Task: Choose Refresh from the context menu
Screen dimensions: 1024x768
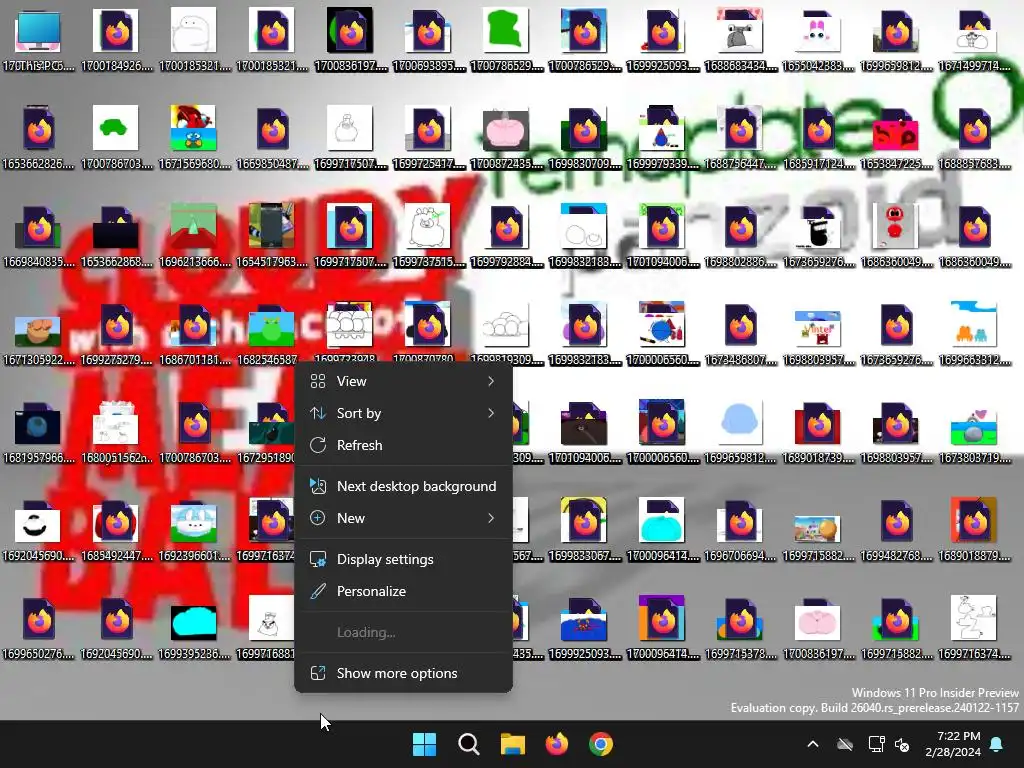Action: click(x=403, y=445)
